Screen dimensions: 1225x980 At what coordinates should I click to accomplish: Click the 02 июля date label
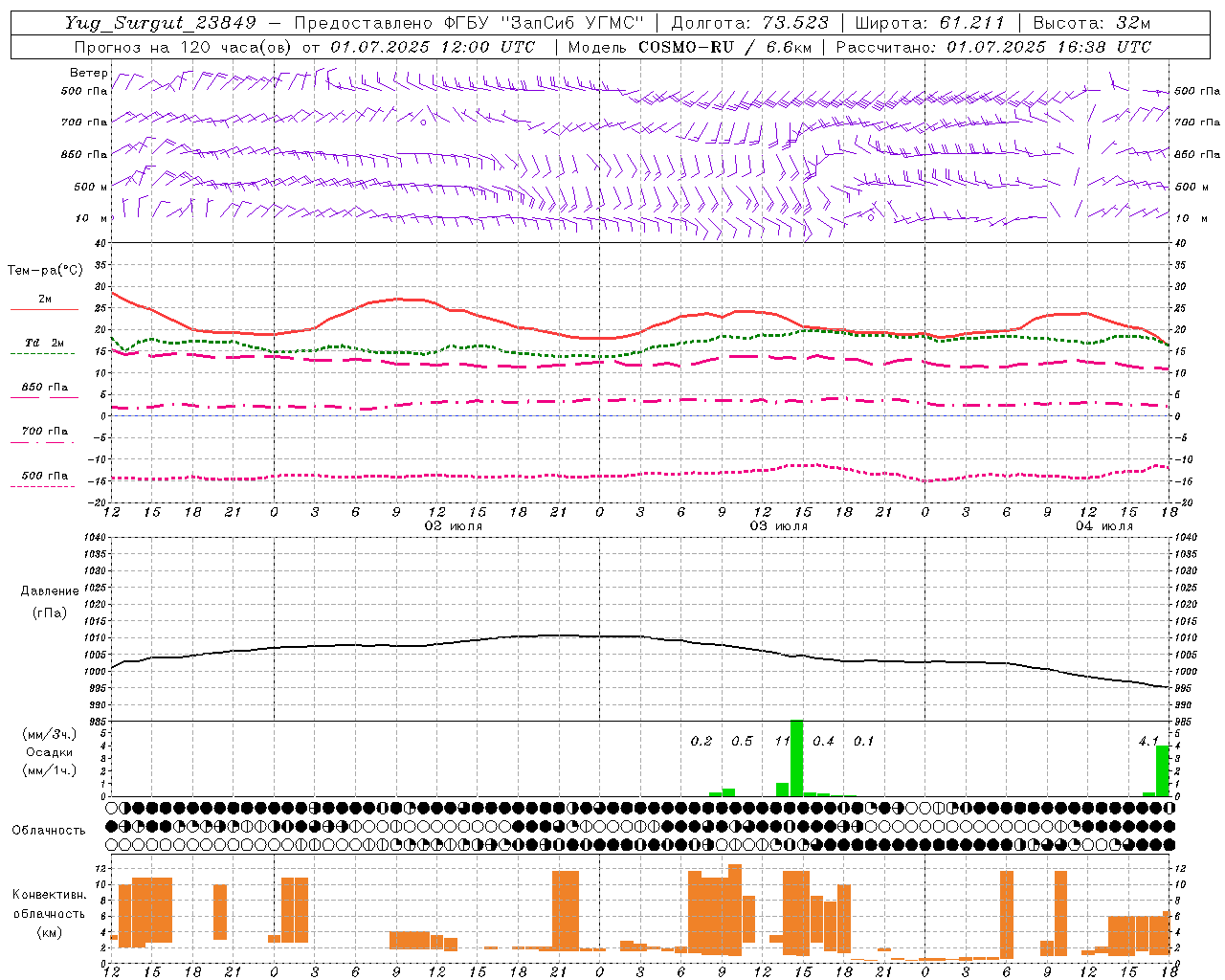pos(454,526)
